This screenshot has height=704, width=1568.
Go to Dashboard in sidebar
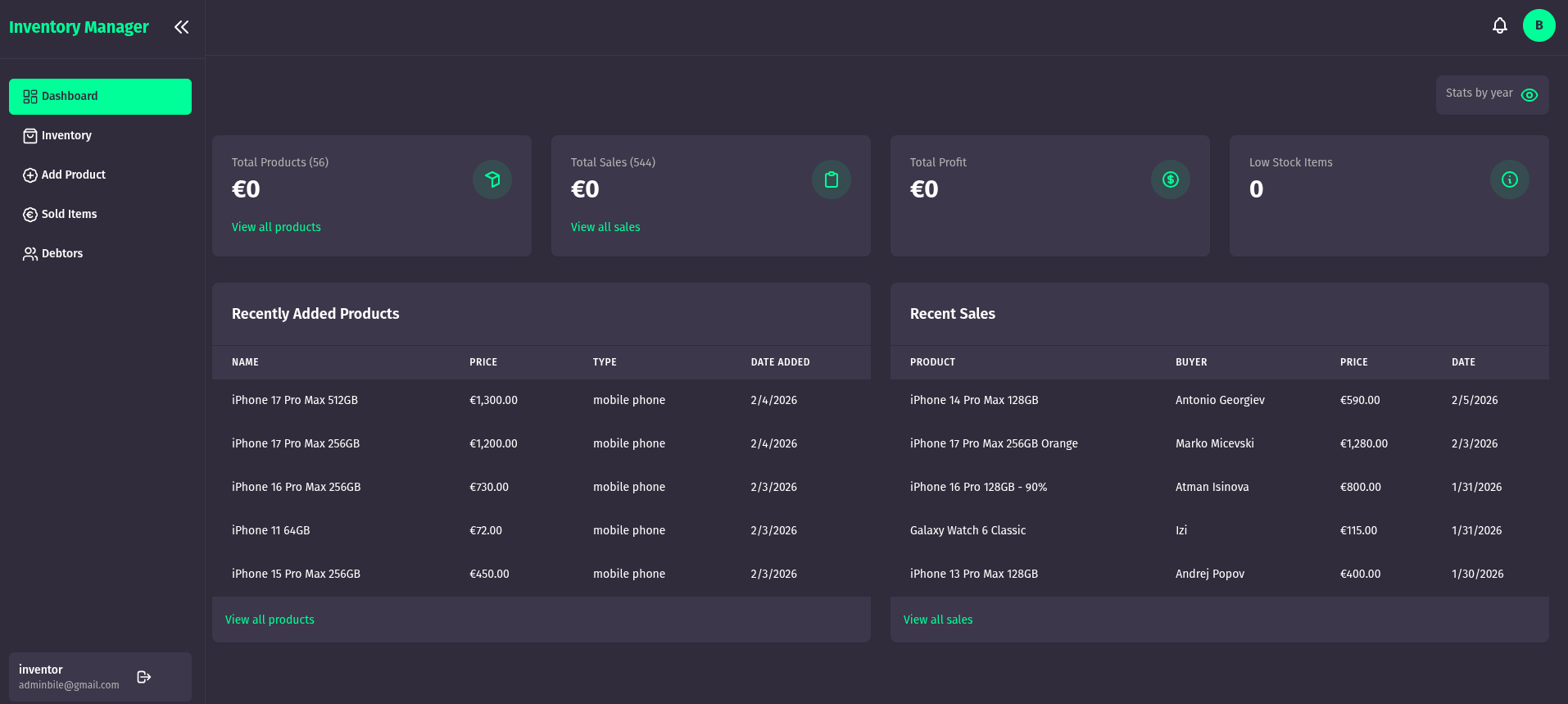[x=100, y=97]
